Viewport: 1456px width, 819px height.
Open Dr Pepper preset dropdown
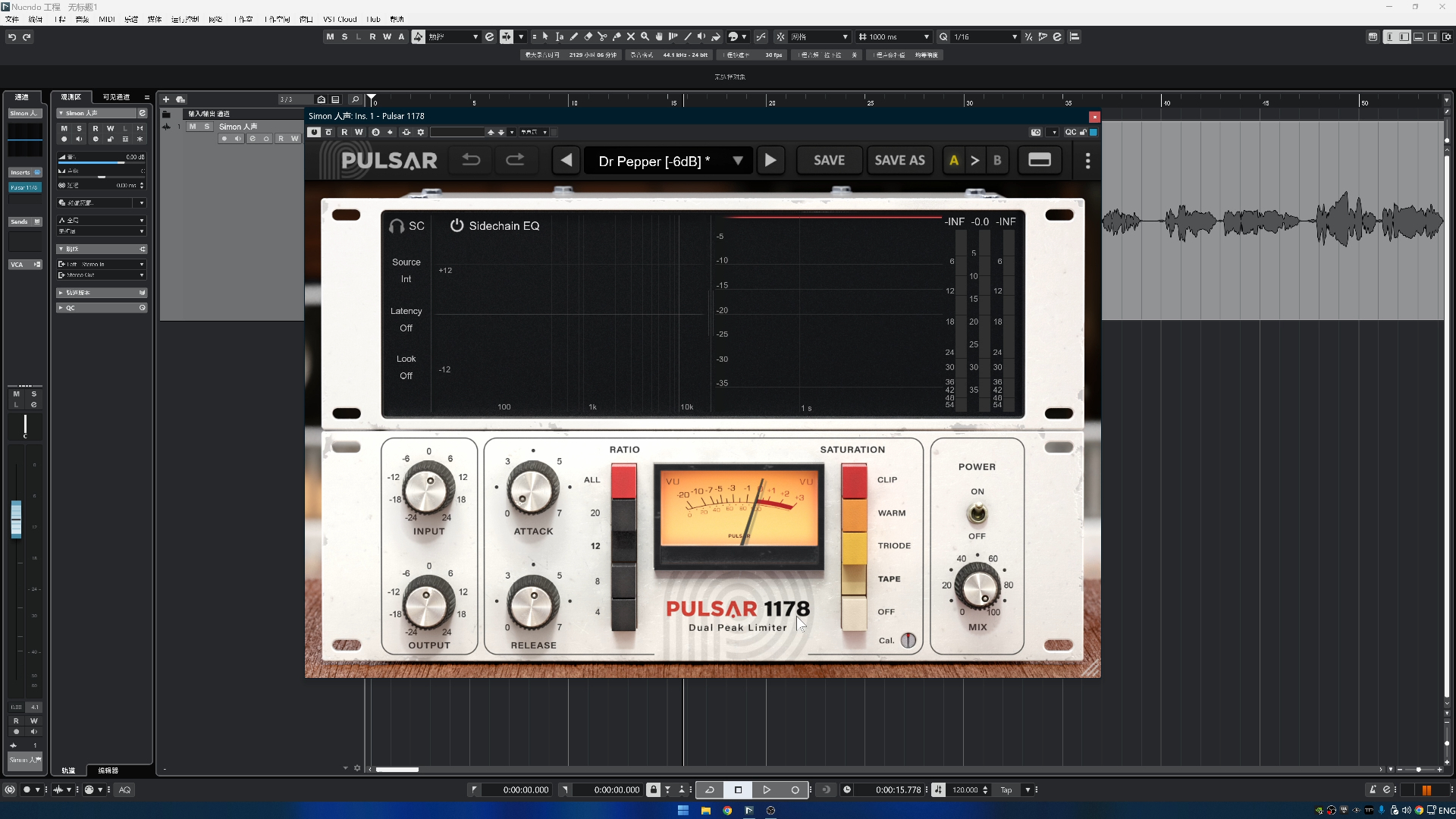[737, 161]
